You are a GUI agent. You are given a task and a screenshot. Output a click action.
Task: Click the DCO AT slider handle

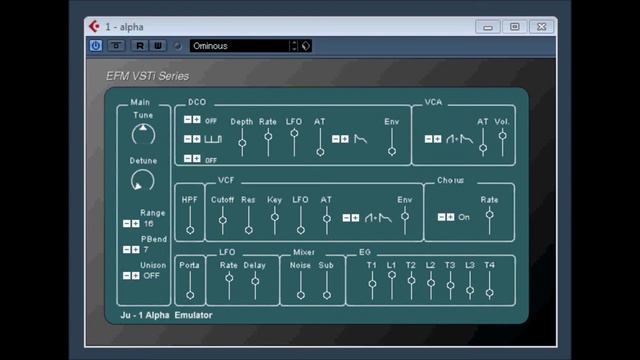tap(320, 152)
